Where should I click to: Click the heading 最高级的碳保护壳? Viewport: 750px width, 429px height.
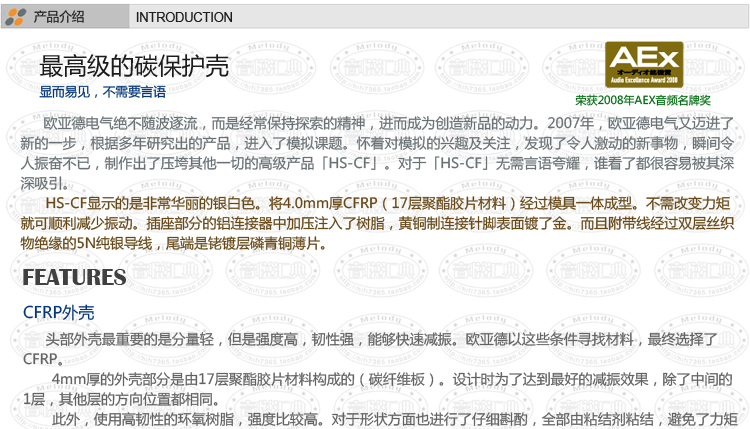click(134, 66)
